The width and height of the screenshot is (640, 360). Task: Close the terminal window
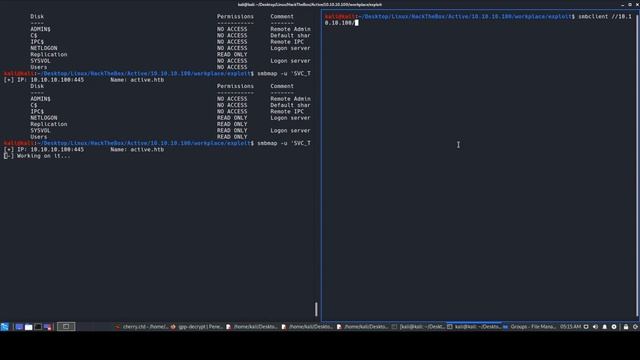point(637,4)
